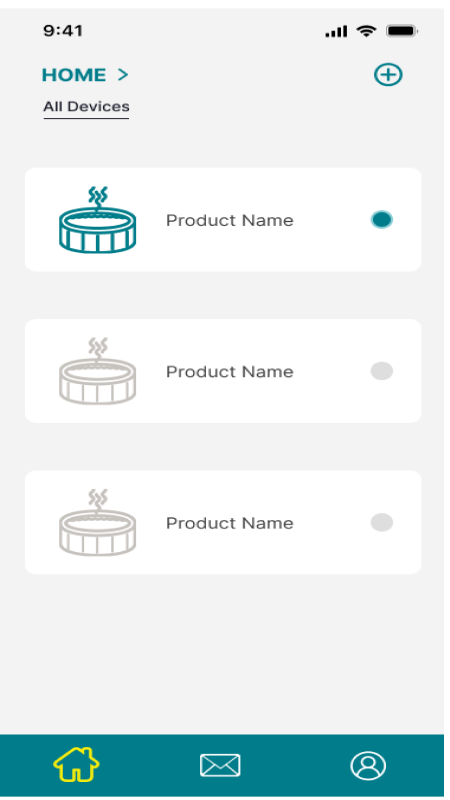This screenshot has height=800, width=450.
Task: Select the teal hot tub icon
Action: pos(97,219)
